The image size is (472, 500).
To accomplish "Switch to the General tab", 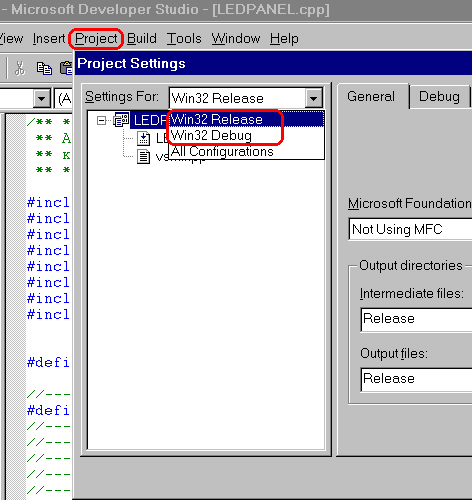I will point(371,96).
